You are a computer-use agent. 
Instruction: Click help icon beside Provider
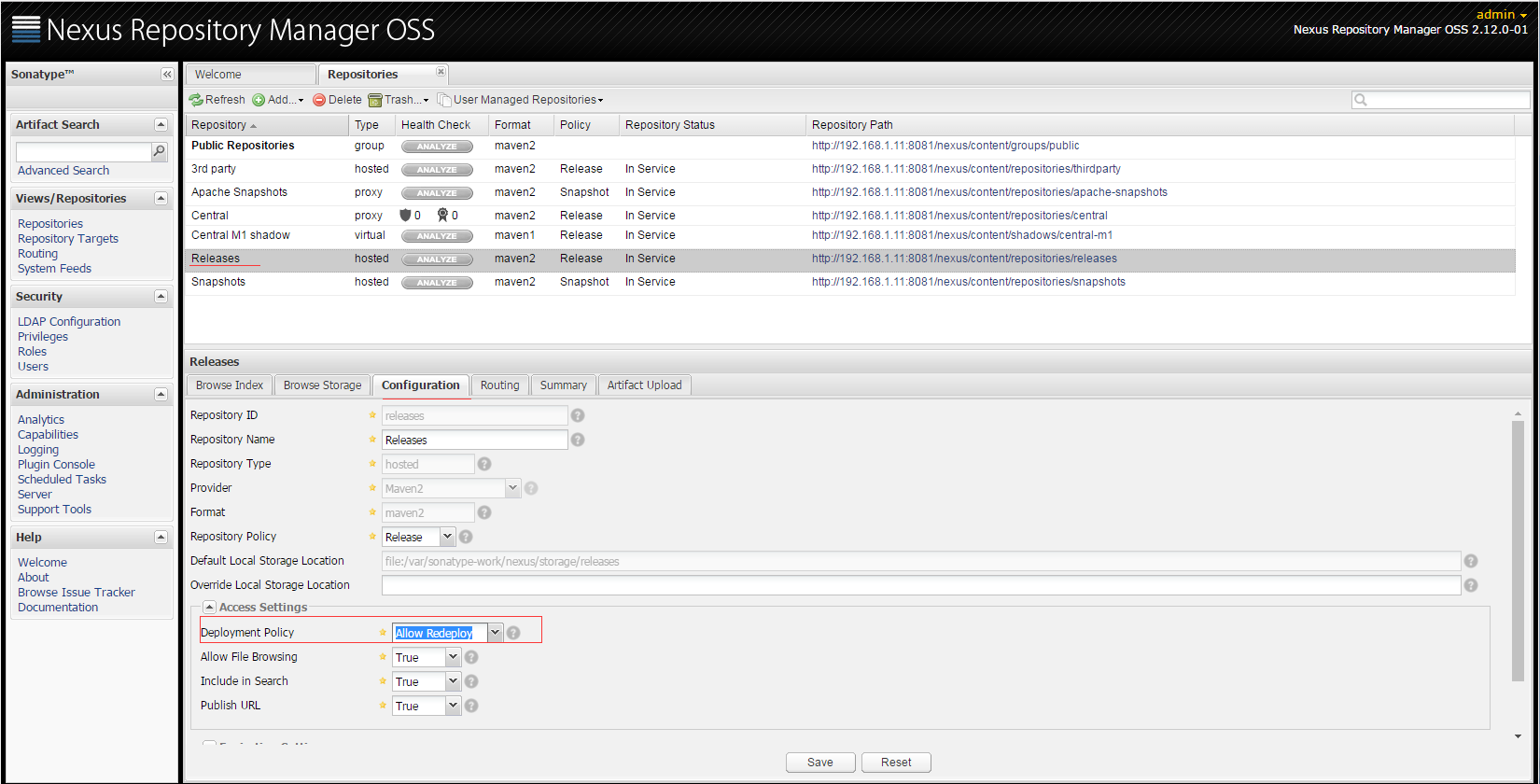pos(531,488)
